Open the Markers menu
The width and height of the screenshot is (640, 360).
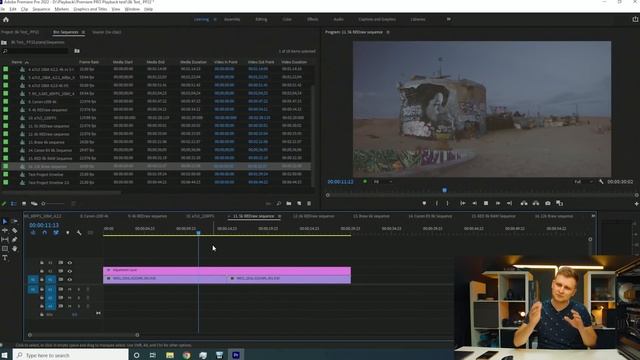[x=62, y=9]
